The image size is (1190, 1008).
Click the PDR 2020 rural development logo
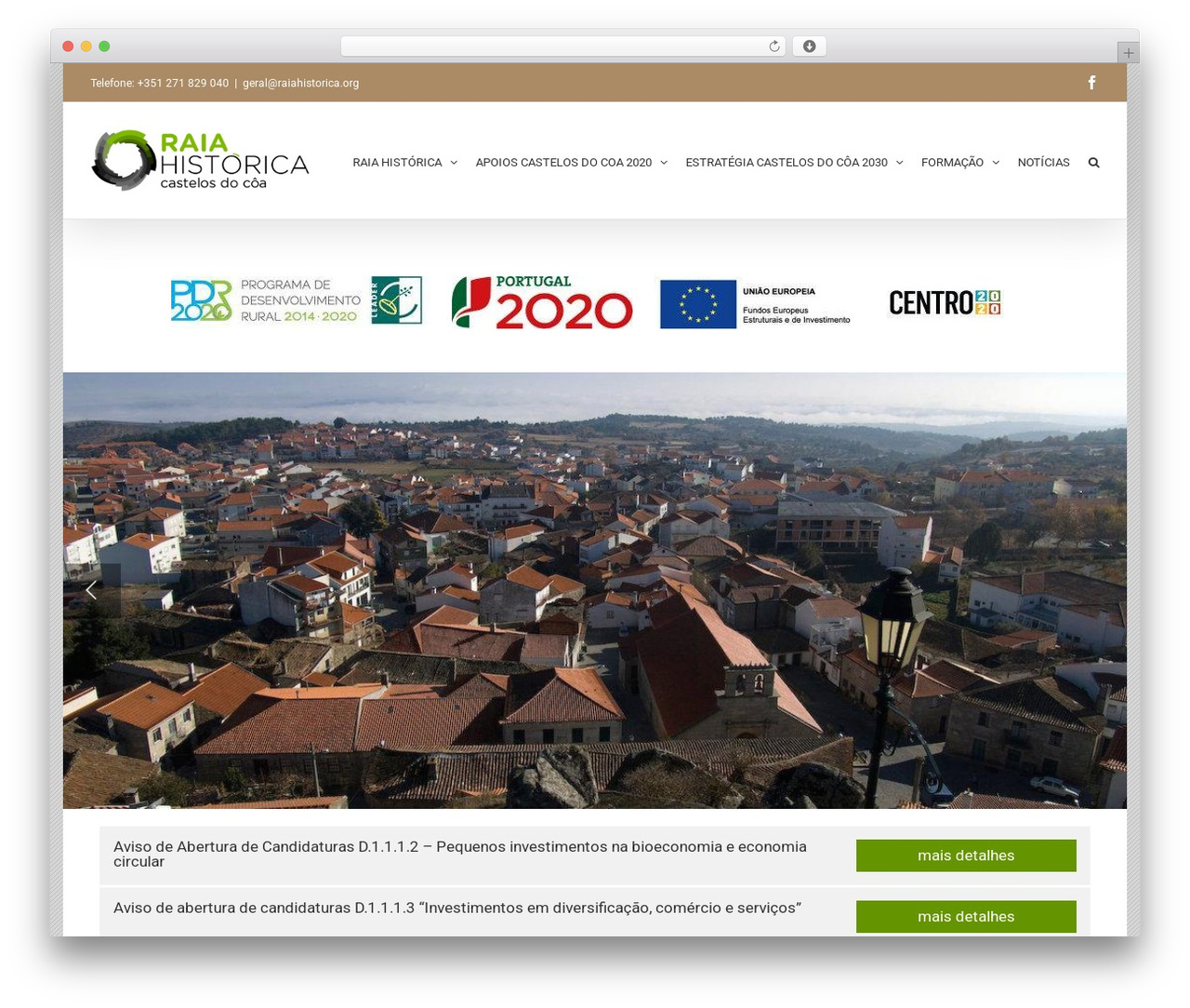tap(297, 300)
